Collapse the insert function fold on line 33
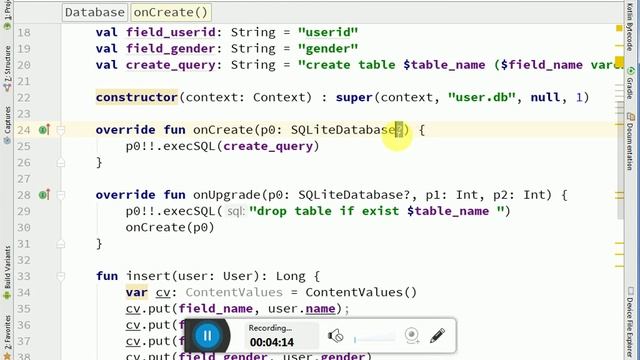The height and width of the screenshot is (360, 640). tap(61, 277)
